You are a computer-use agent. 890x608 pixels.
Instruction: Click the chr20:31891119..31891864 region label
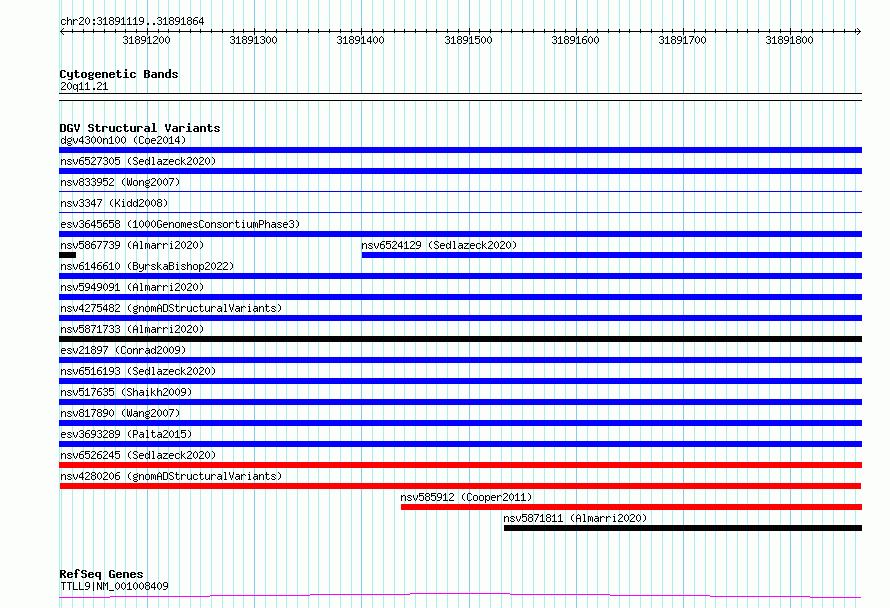click(132, 22)
